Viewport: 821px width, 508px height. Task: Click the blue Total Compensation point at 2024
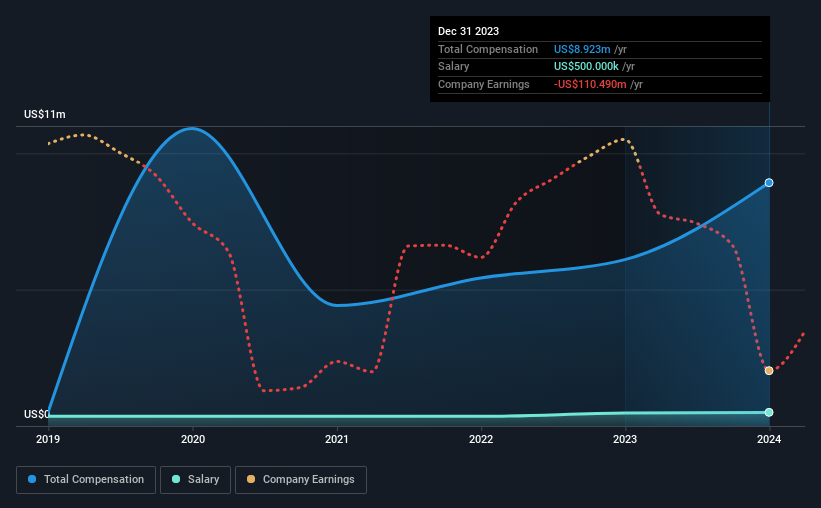click(769, 183)
